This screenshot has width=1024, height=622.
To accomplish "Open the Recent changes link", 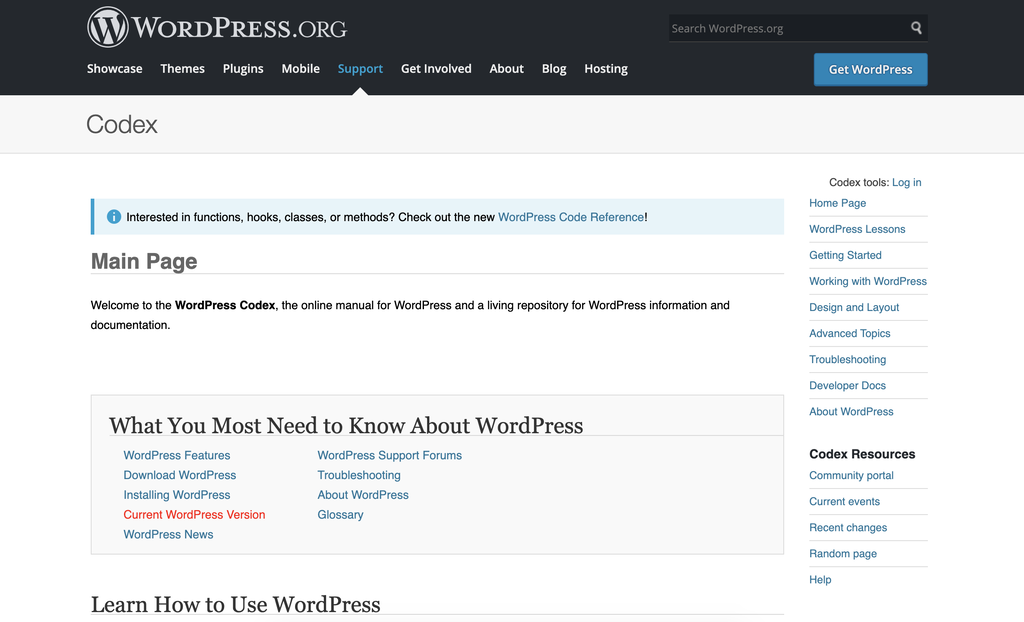I will coord(848,528).
